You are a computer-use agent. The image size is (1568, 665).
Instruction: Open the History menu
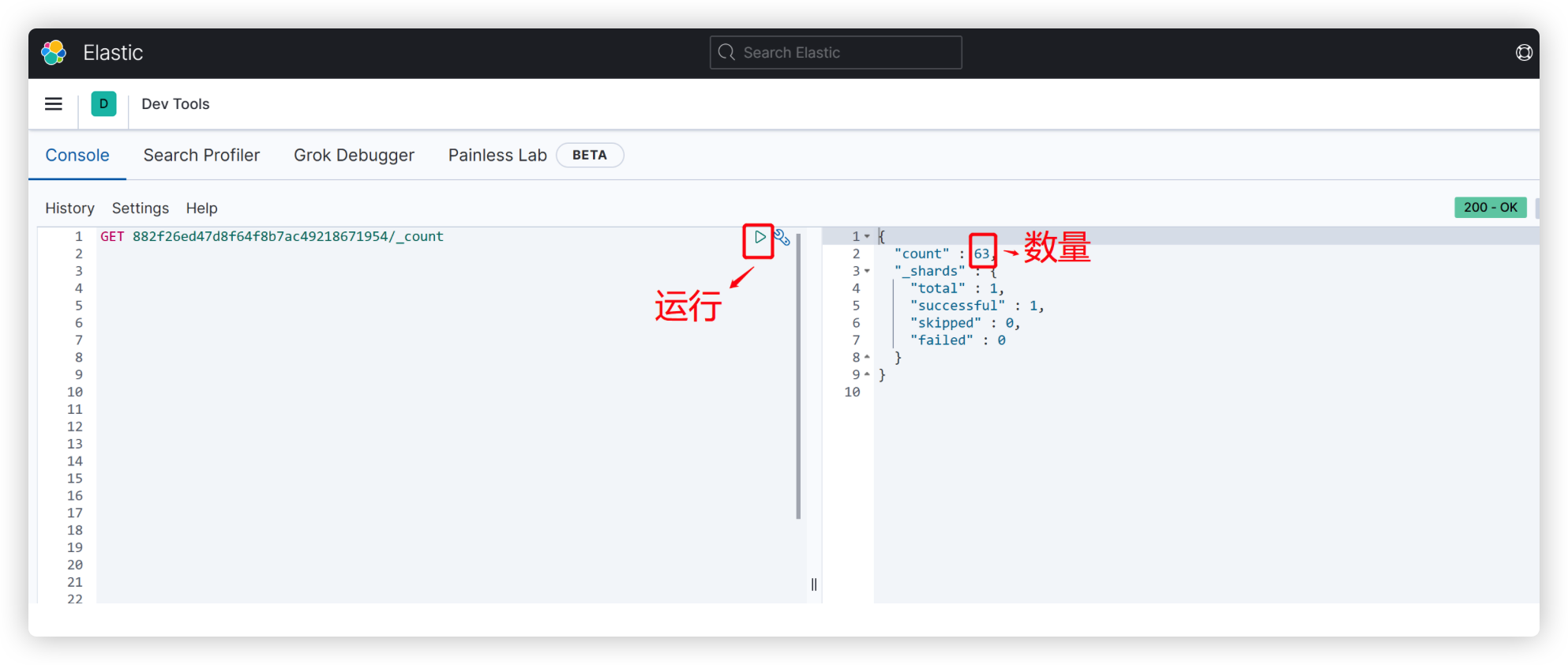(x=69, y=209)
